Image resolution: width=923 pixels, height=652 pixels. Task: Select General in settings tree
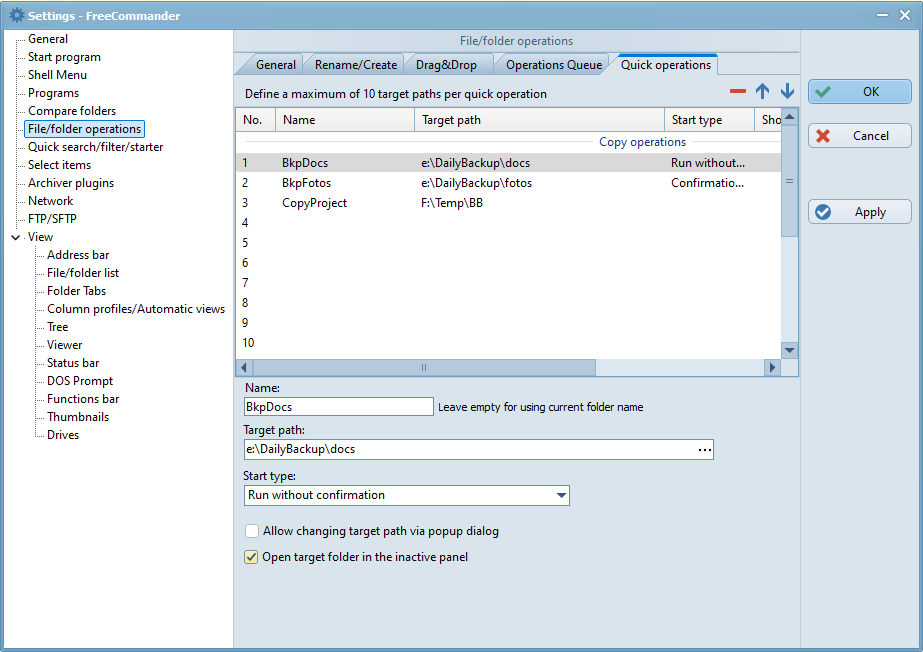[x=48, y=39]
